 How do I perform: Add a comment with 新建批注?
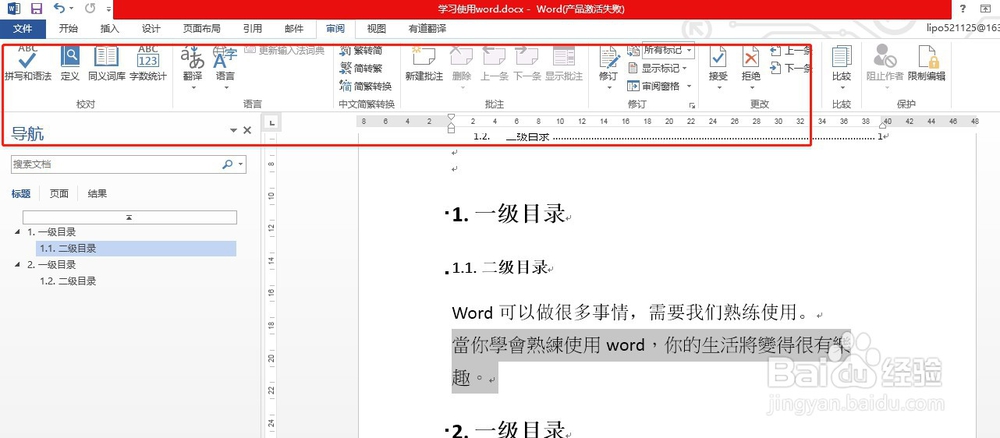click(424, 63)
